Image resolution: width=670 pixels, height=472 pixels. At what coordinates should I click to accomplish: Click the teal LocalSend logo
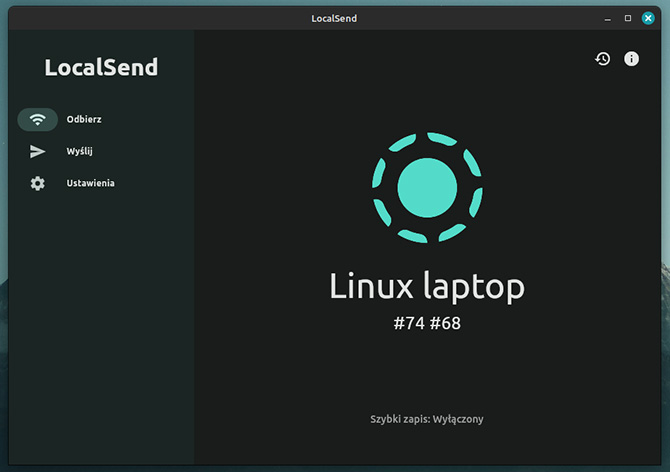427,188
